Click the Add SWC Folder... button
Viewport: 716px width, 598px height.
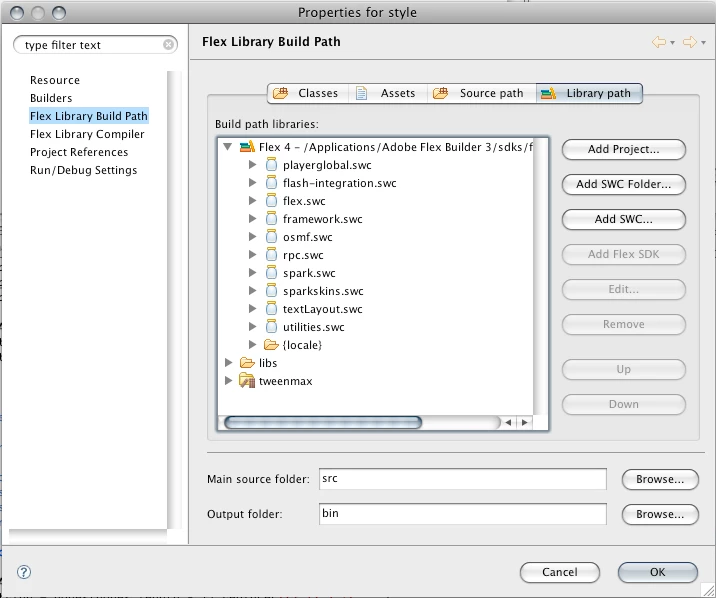[624, 184]
